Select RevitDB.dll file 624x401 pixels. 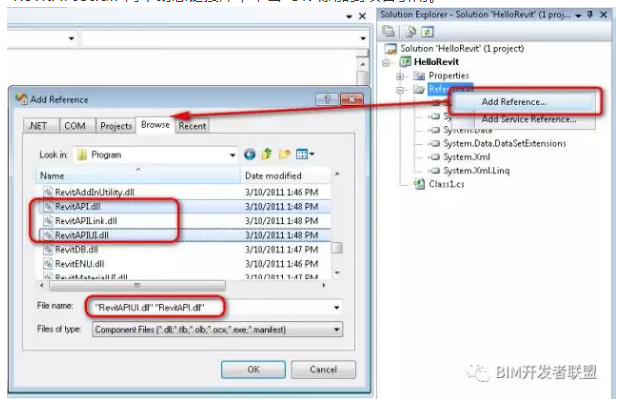[76, 249]
